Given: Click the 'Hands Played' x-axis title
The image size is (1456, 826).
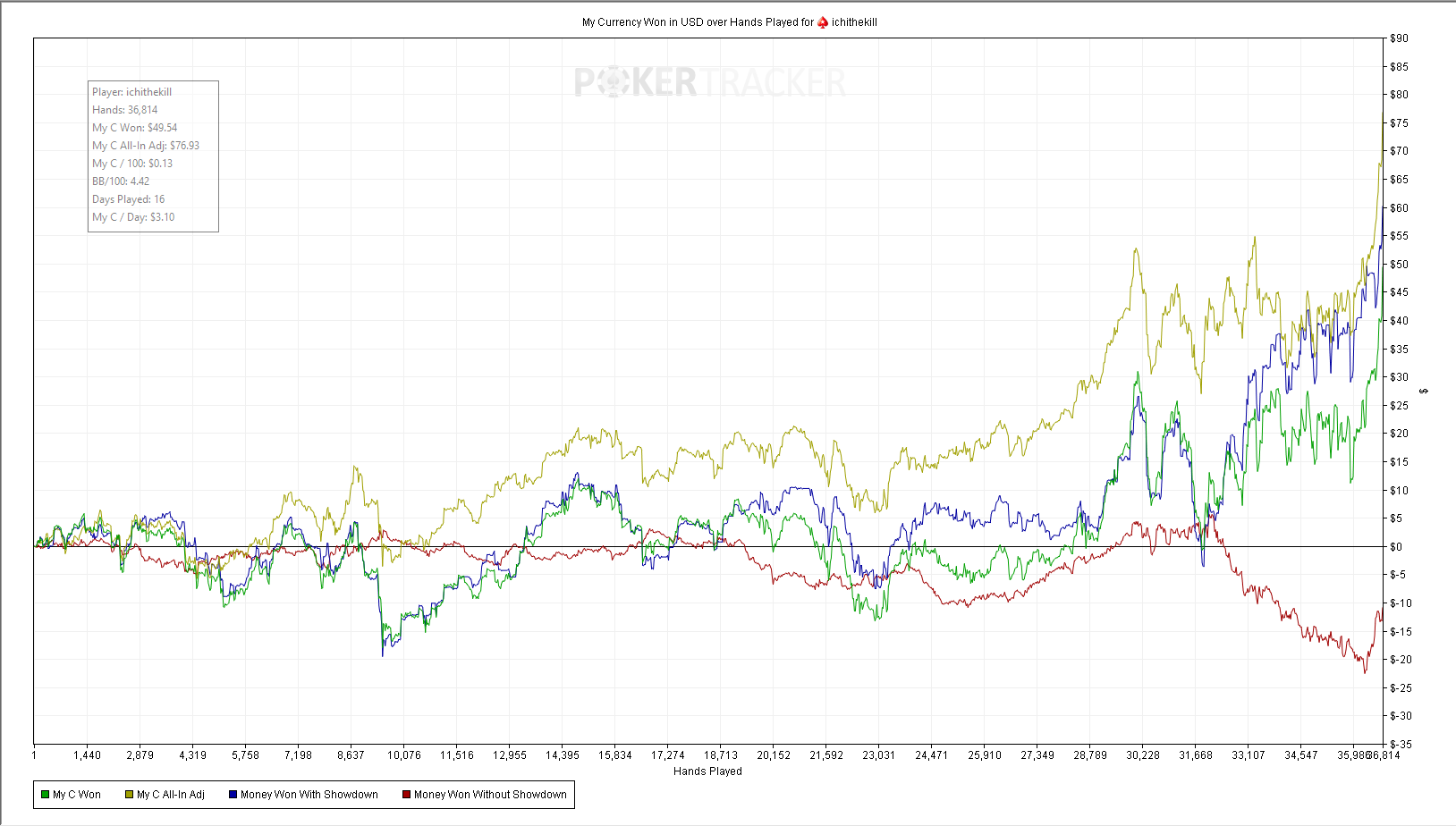Looking at the screenshot, I should pyautogui.click(x=707, y=771).
